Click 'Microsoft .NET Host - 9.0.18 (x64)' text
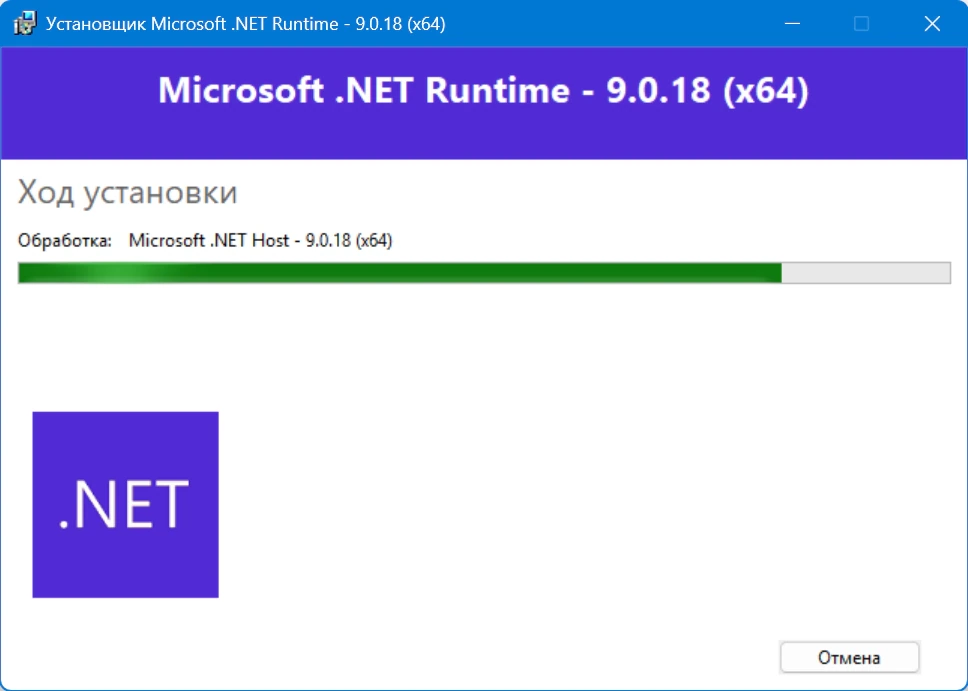The image size is (968, 691). (x=261, y=240)
